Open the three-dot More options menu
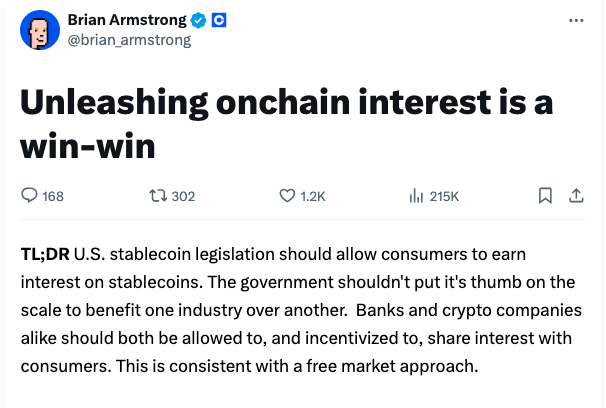The height and width of the screenshot is (408, 606). [575, 20]
